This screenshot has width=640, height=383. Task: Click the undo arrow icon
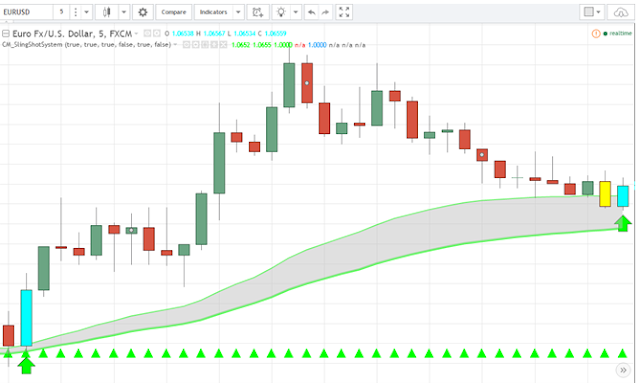[312, 12]
